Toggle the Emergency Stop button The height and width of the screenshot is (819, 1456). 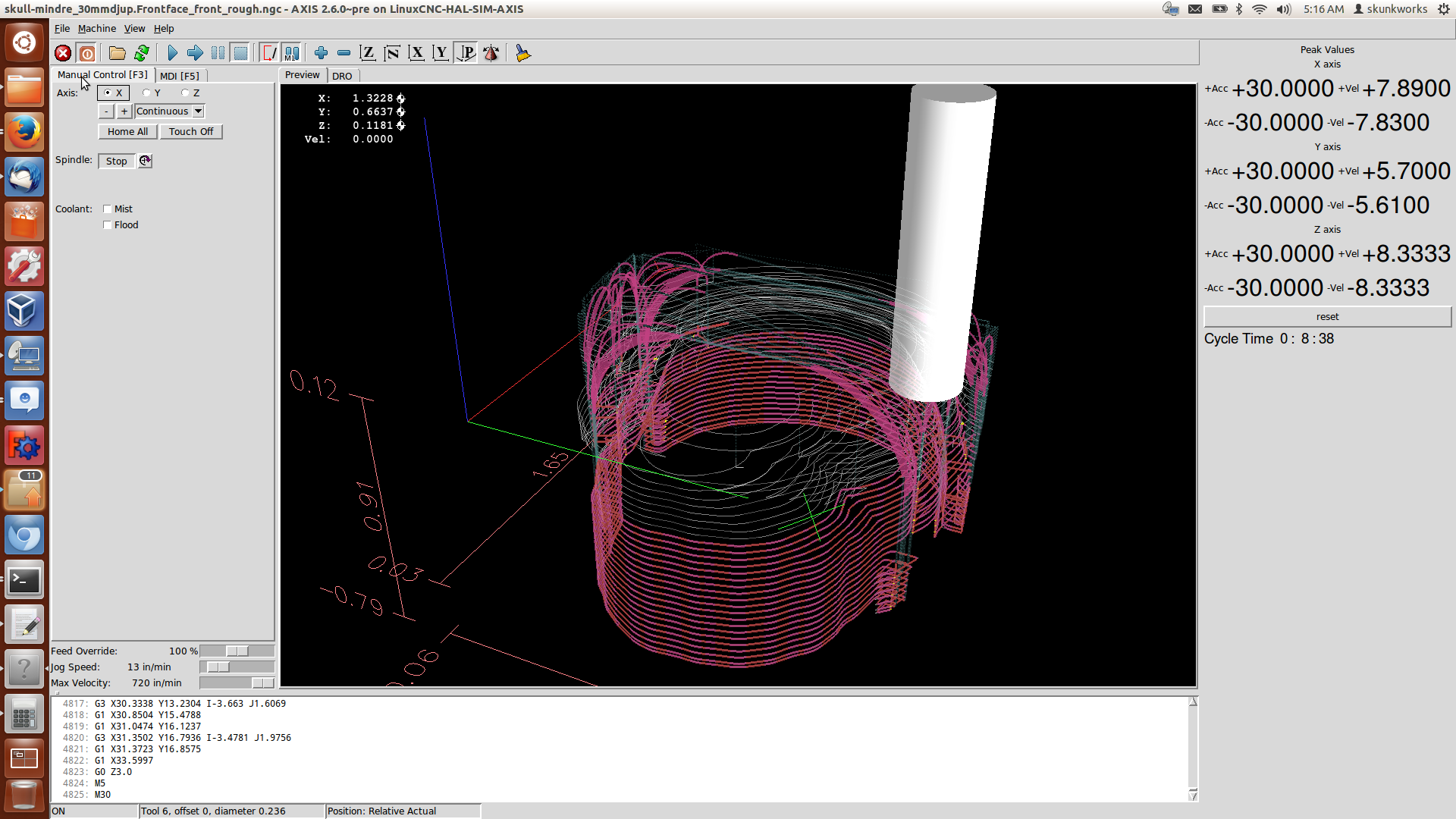click(63, 53)
